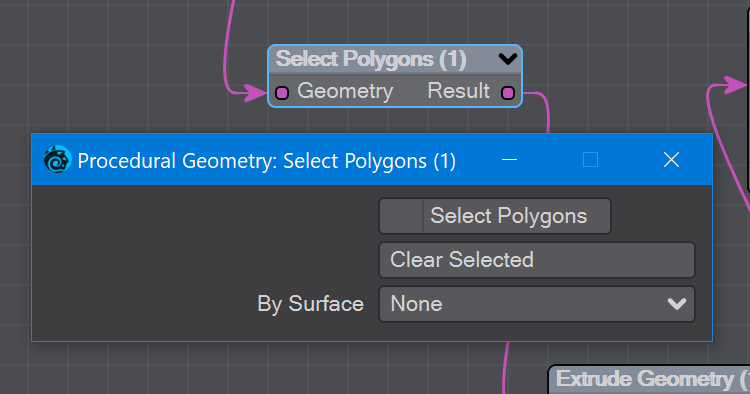Click the LightWave logo icon in title bar
750x394 pixels.
click(x=57, y=160)
